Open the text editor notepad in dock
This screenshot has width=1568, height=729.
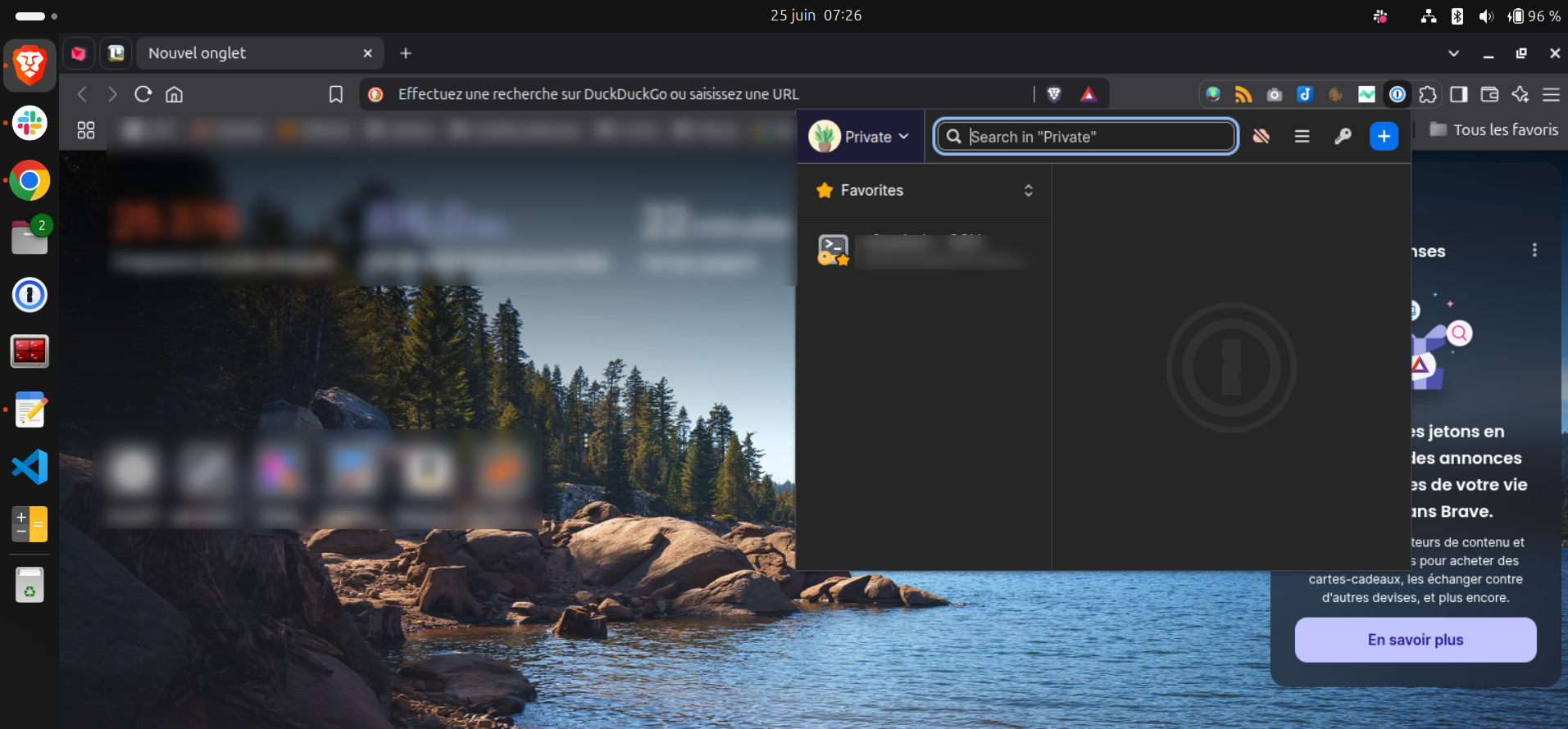coord(30,410)
